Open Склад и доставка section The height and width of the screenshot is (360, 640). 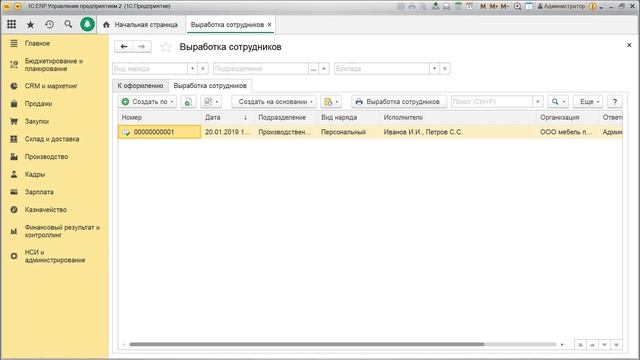[x=52, y=139]
